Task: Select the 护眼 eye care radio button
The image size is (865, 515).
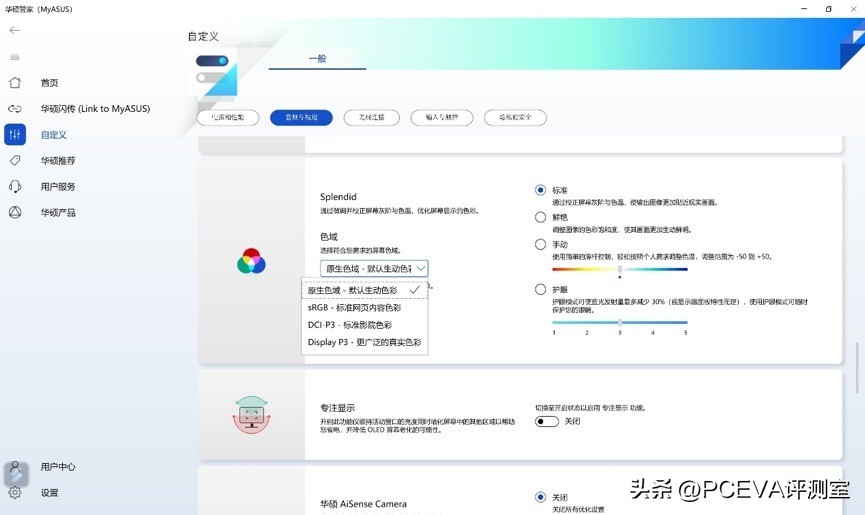Action: pyautogui.click(x=541, y=289)
